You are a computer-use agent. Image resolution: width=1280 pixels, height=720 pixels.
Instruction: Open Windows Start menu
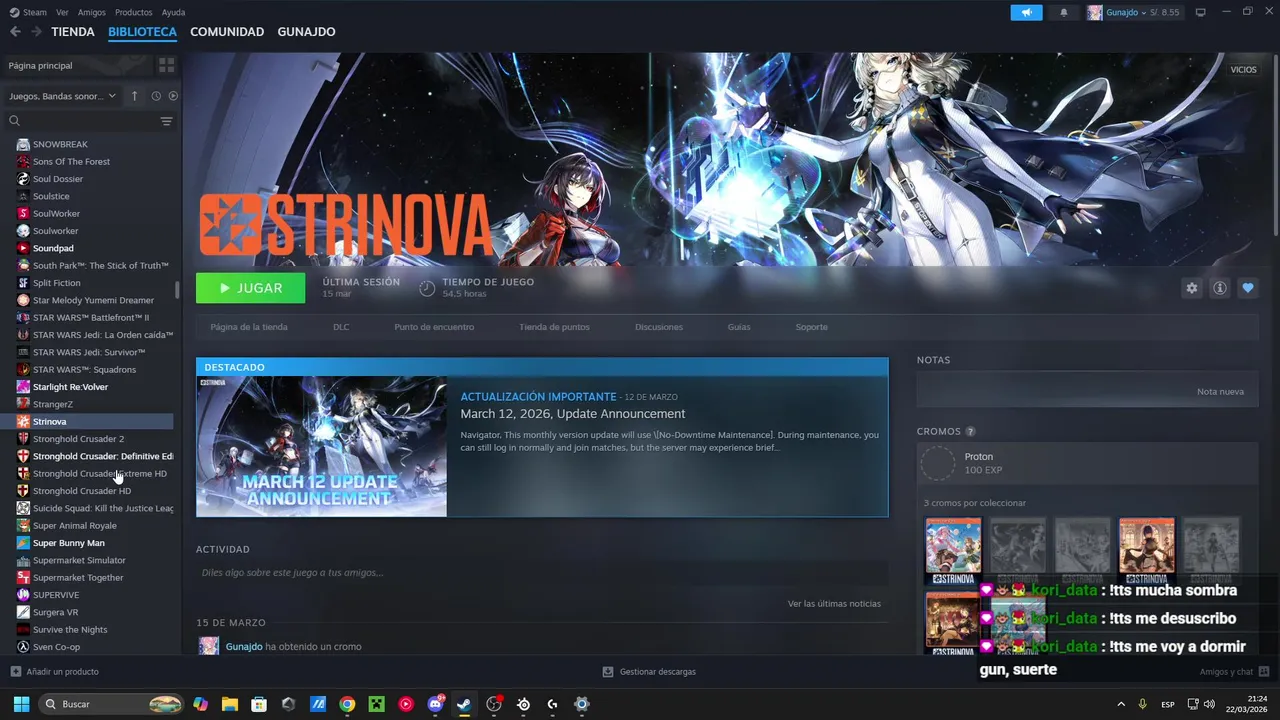(x=21, y=704)
